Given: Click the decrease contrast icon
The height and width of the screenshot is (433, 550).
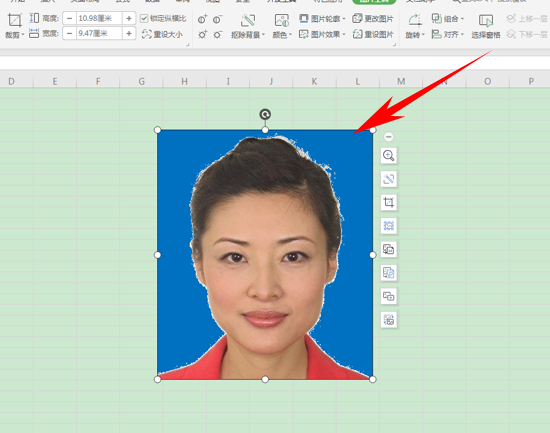Looking at the screenshot, I should tap(217, 19).
